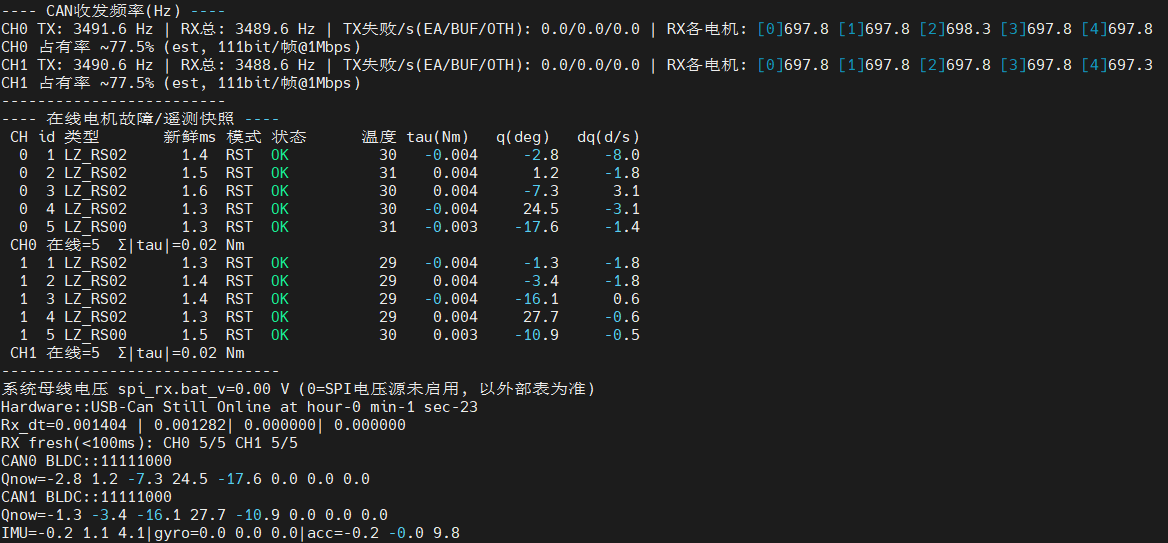Image resolution: width=1168 pixels, height=543 pixels.
Task: Click freshness '1.6' in CH0 id 3 row
Action: pyautogui.click(x=194, y=191)
